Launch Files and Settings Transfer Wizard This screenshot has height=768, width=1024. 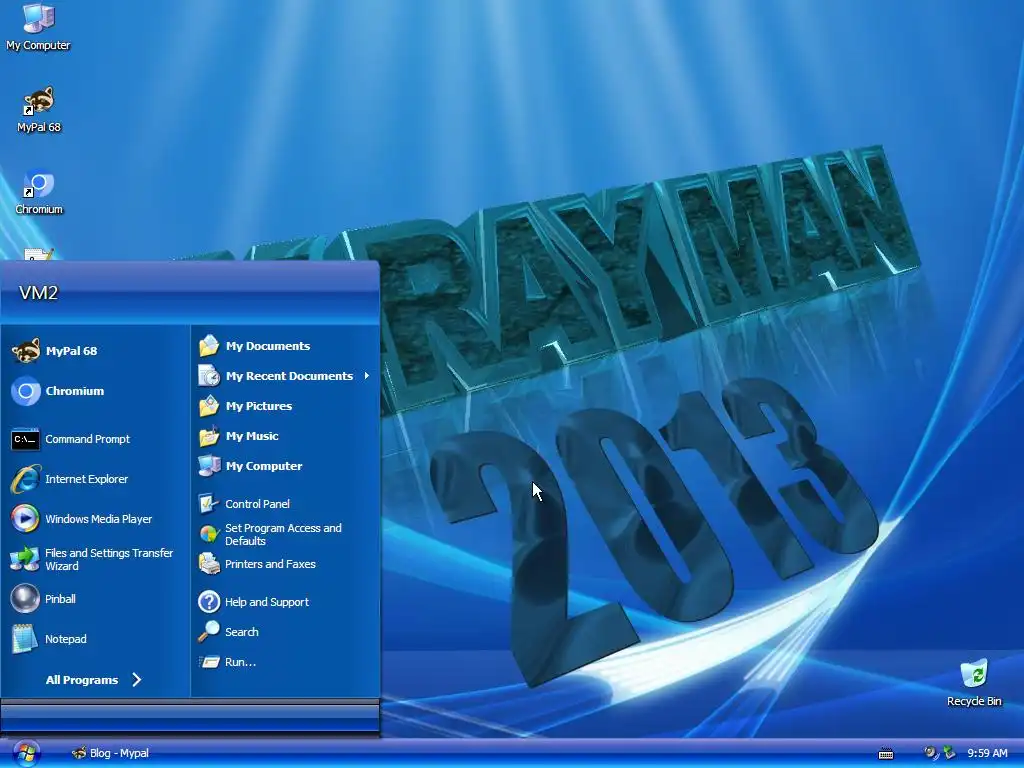coord(95,559)
